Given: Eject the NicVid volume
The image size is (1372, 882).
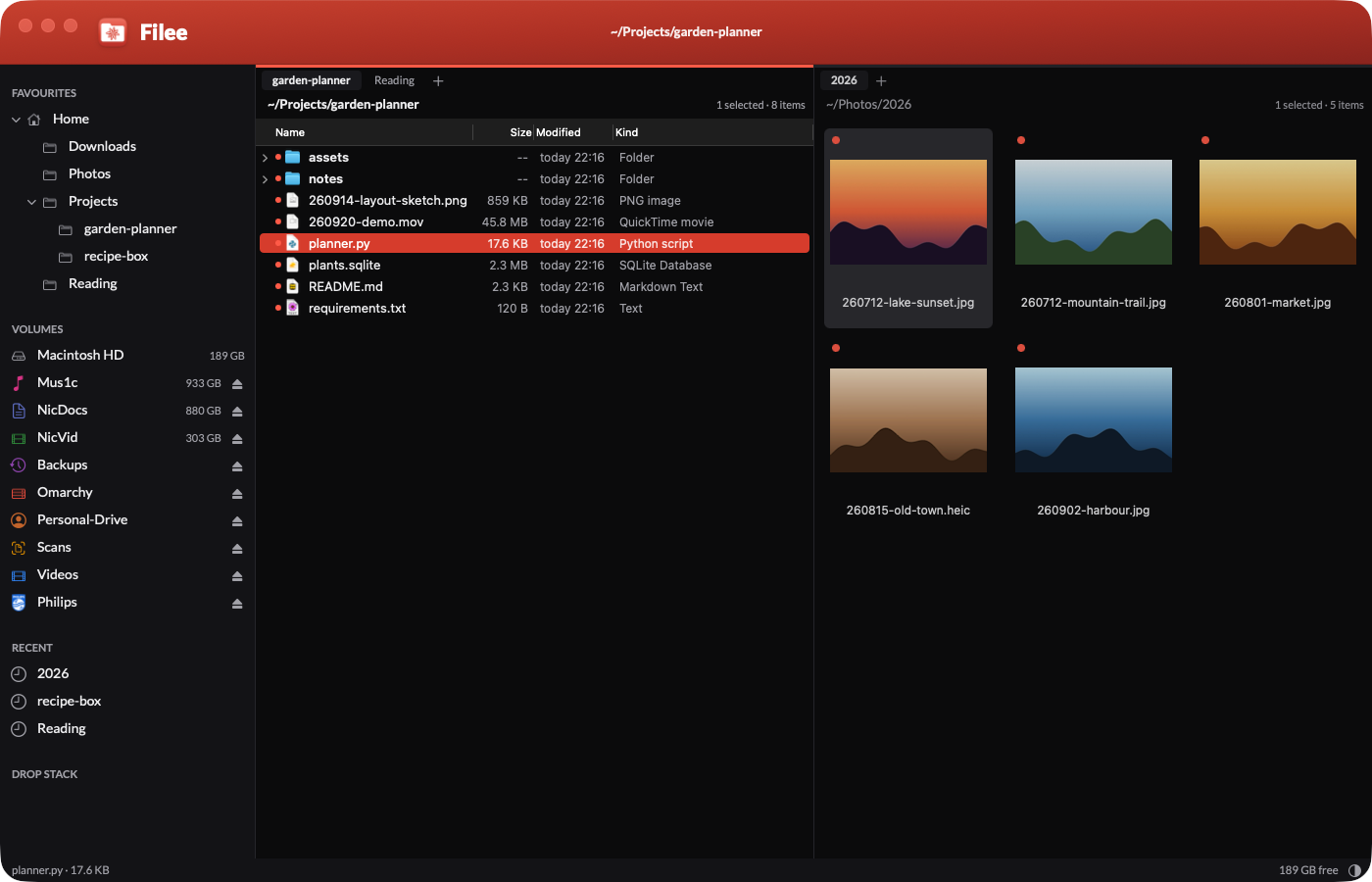Looking at the screenshot, I should [x=237, y=438].
